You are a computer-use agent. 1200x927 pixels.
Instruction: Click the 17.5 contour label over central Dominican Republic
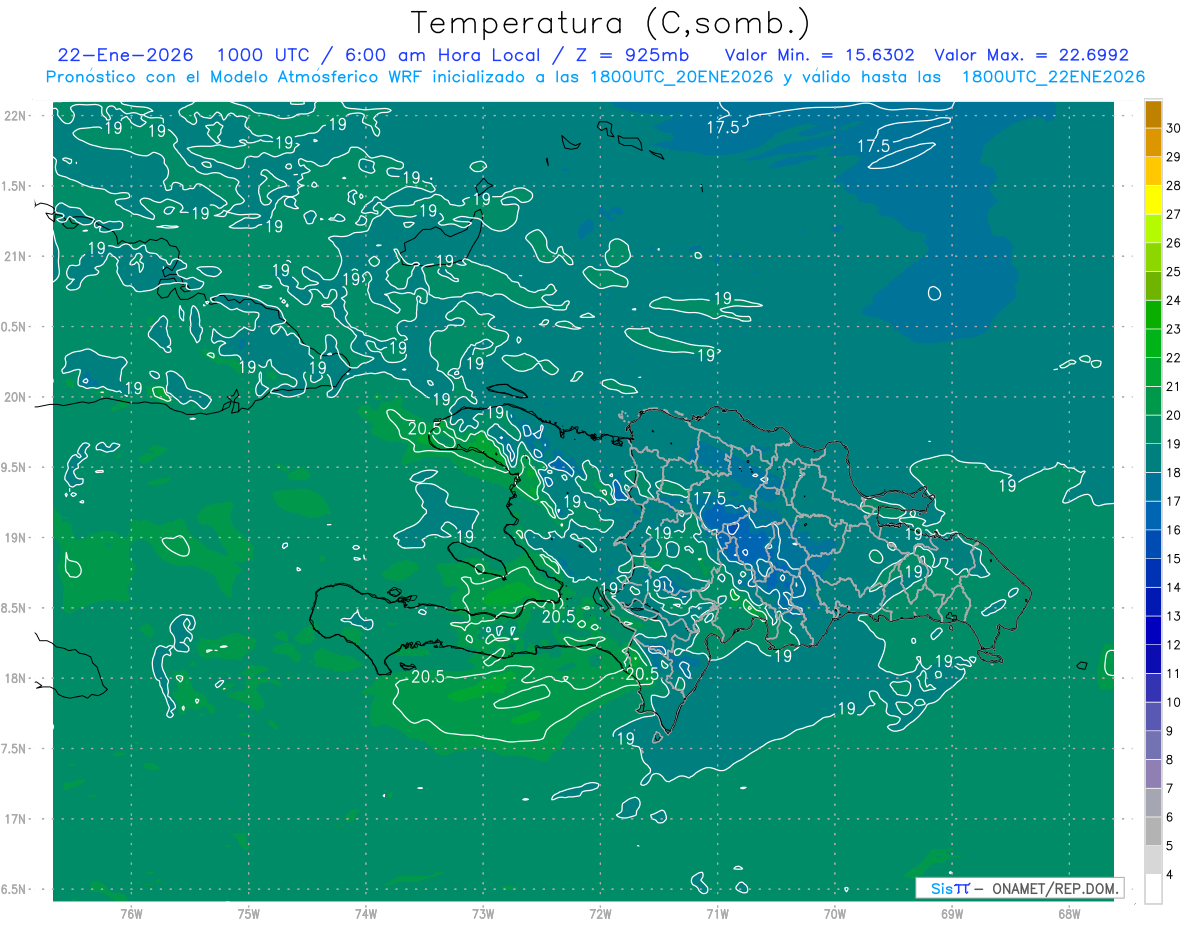click(708, 498)
